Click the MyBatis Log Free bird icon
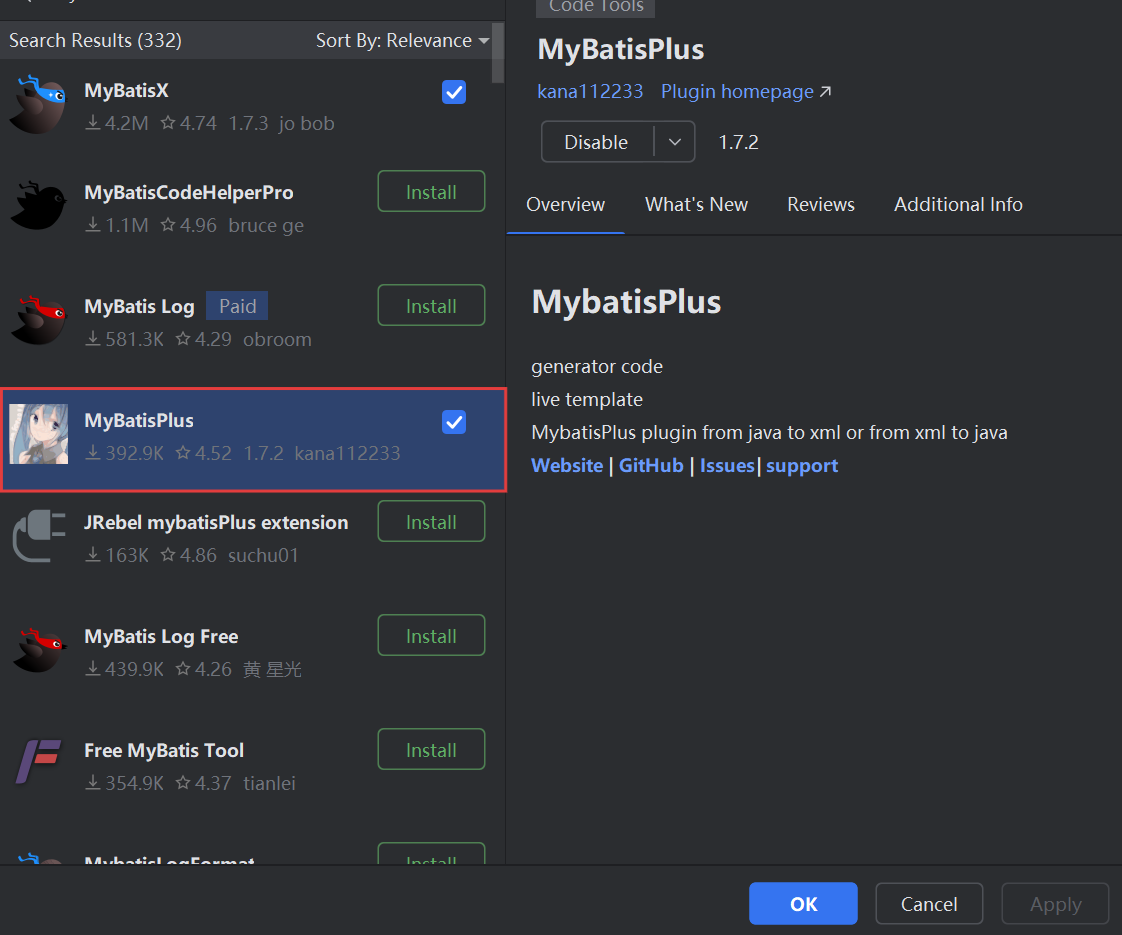This screenshot has height=935, width=1122. pyautogui.click(x=39, y=650)
